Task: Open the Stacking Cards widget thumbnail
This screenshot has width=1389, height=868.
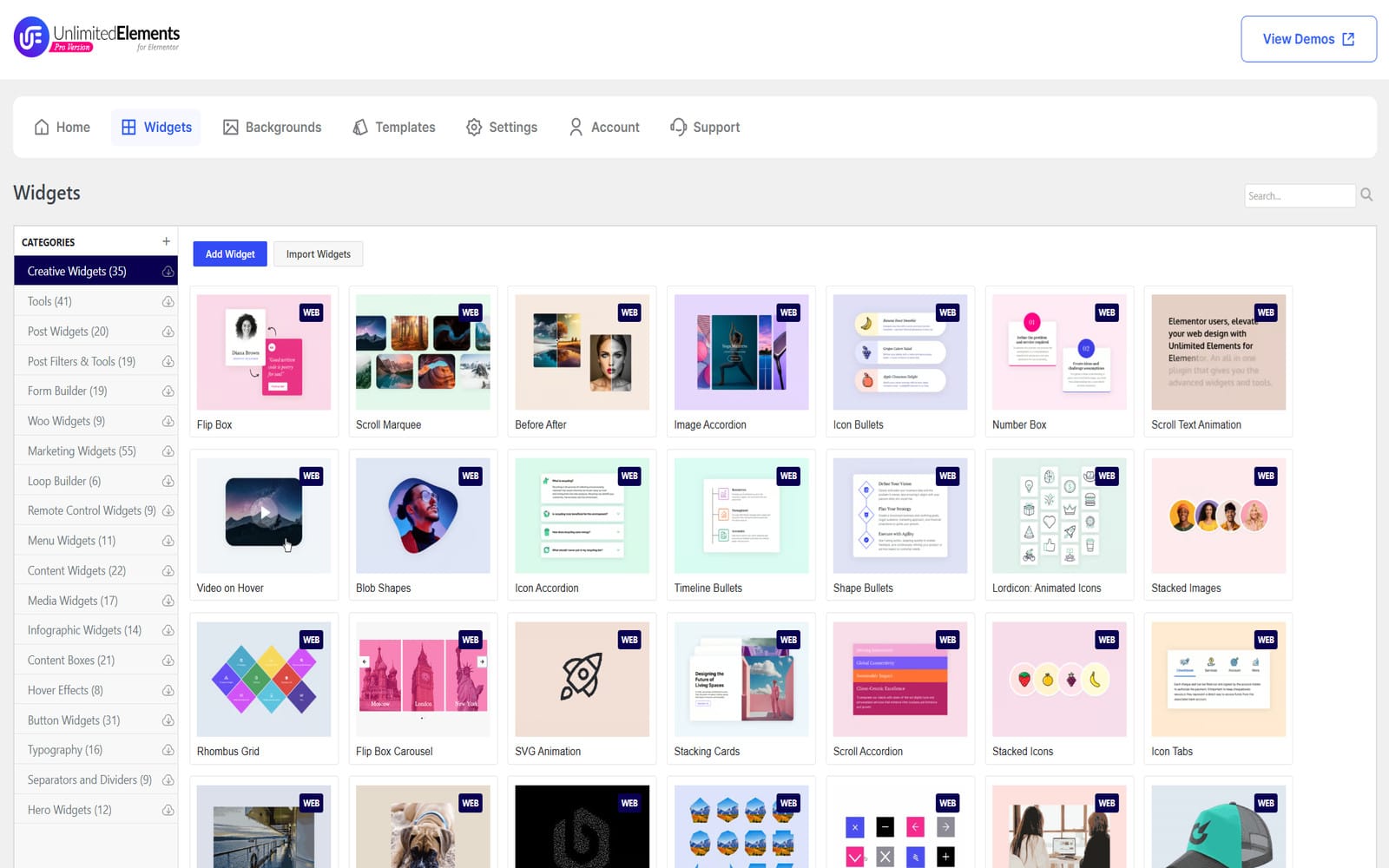Action: [x=741, y=680]
